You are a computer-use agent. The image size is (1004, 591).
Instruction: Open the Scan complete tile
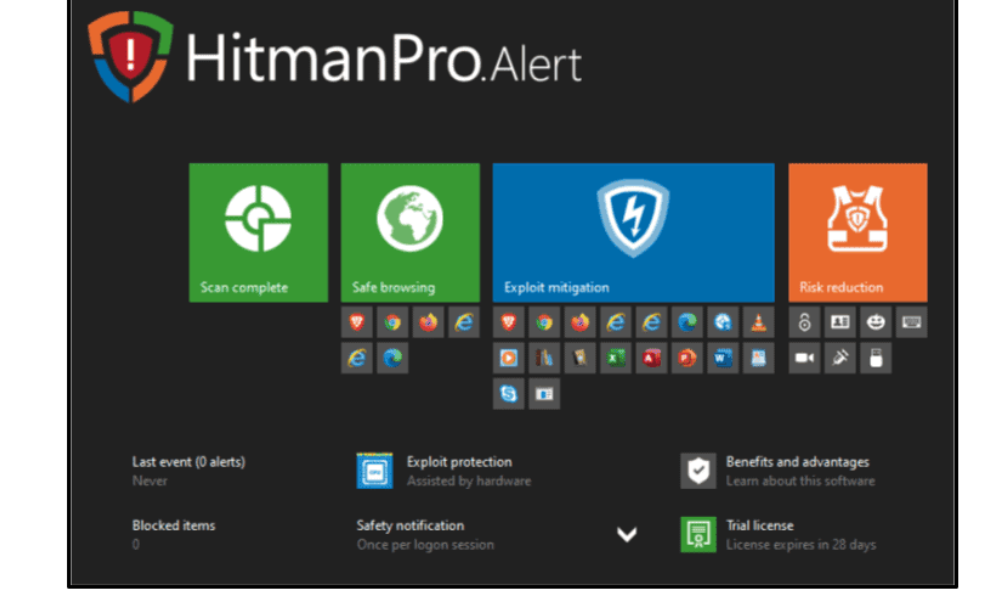[258, 232]
